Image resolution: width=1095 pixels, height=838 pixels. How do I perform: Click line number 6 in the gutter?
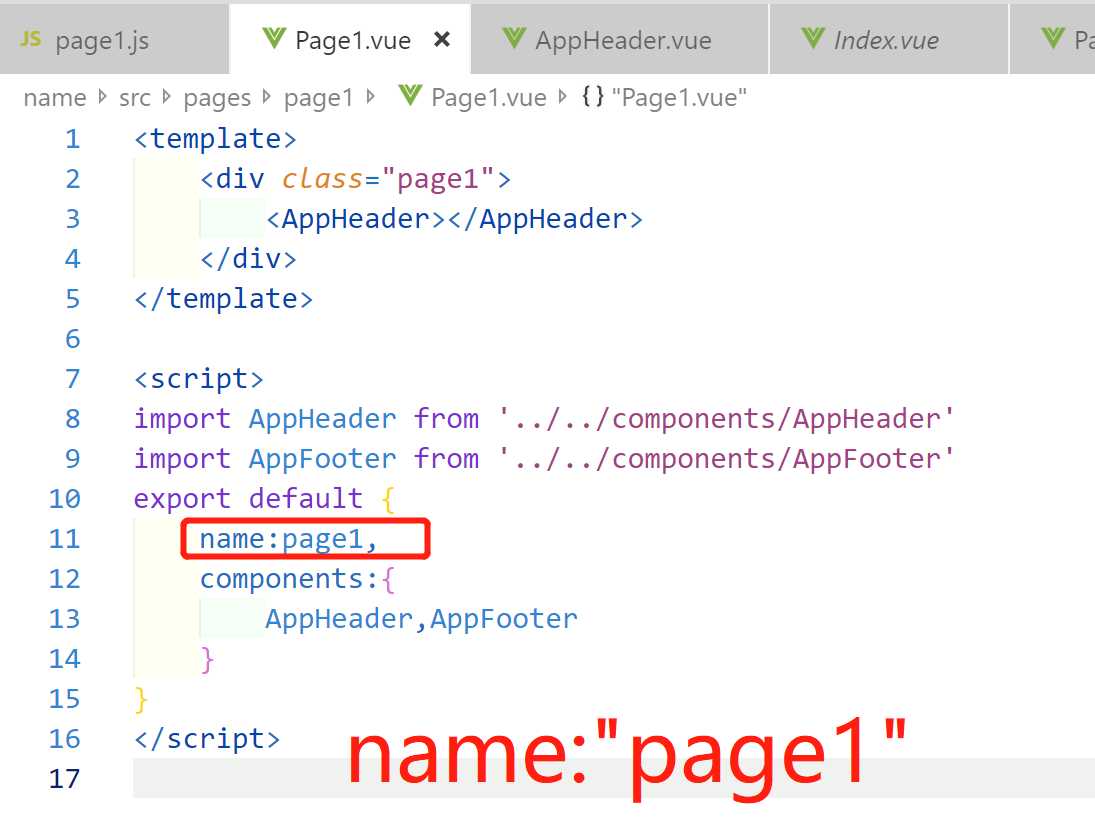pyautogui.click(x=73, y=339)
